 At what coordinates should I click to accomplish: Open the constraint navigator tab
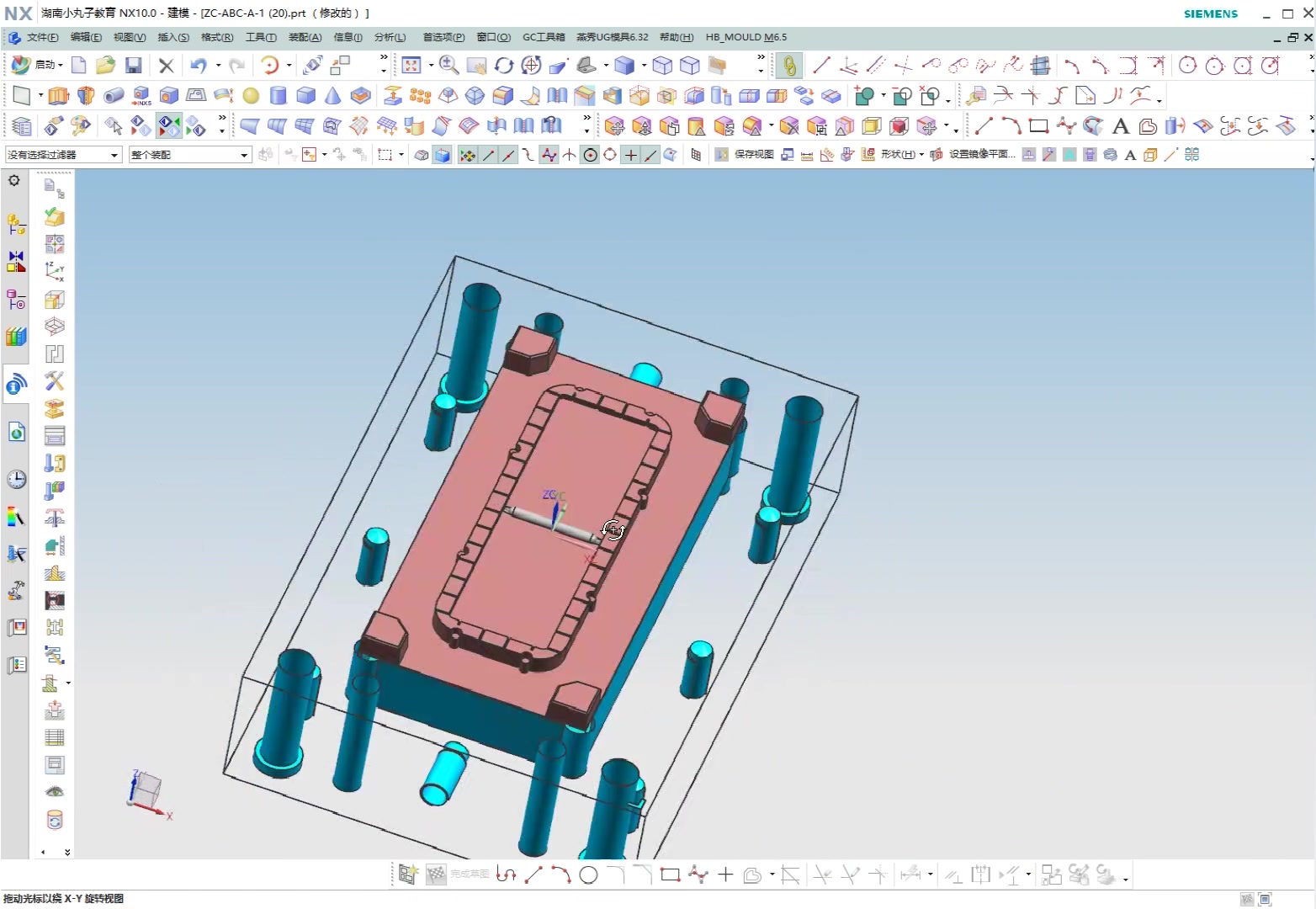pos(16,263)
